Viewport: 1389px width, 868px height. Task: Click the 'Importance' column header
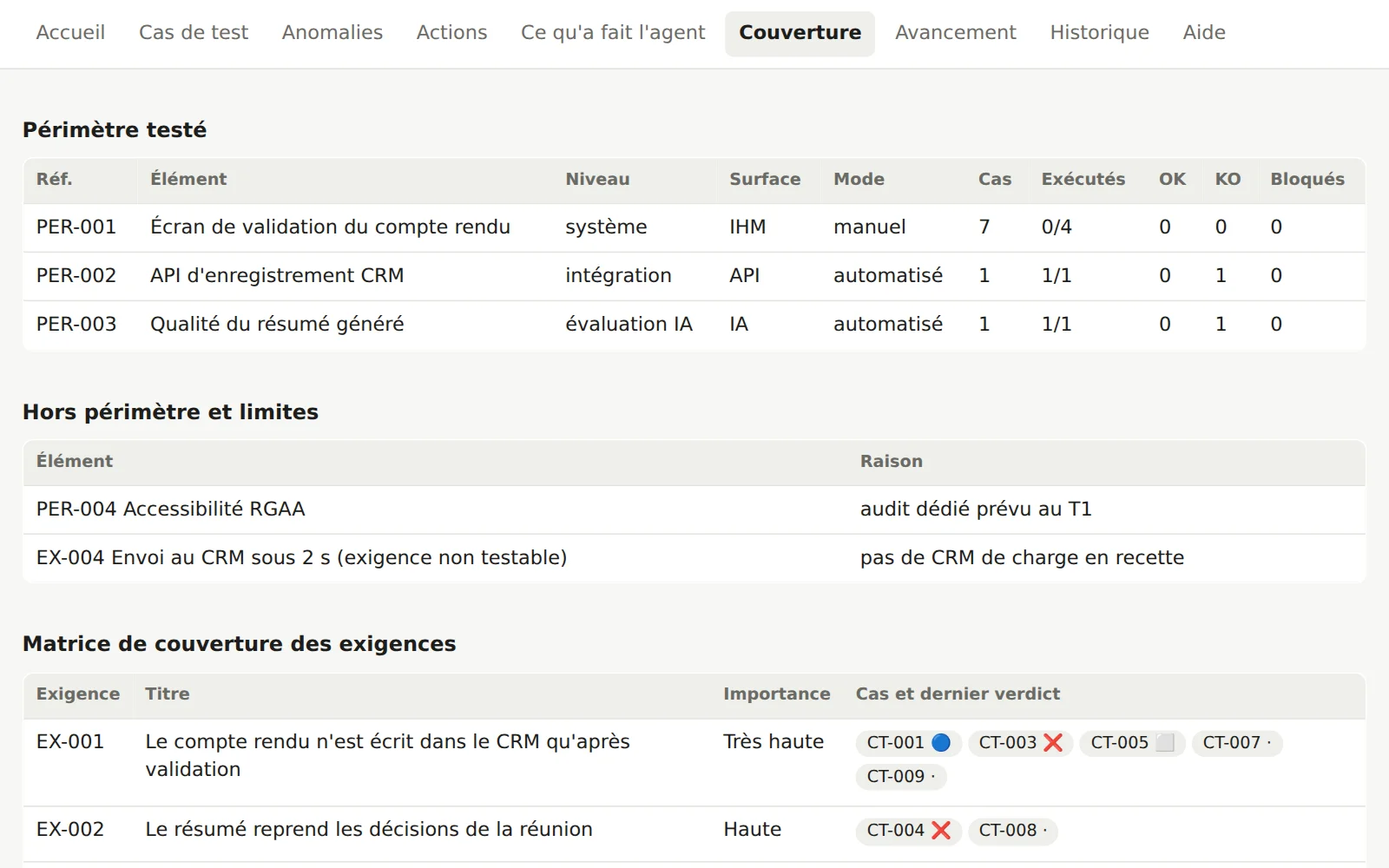click(777, 694)
